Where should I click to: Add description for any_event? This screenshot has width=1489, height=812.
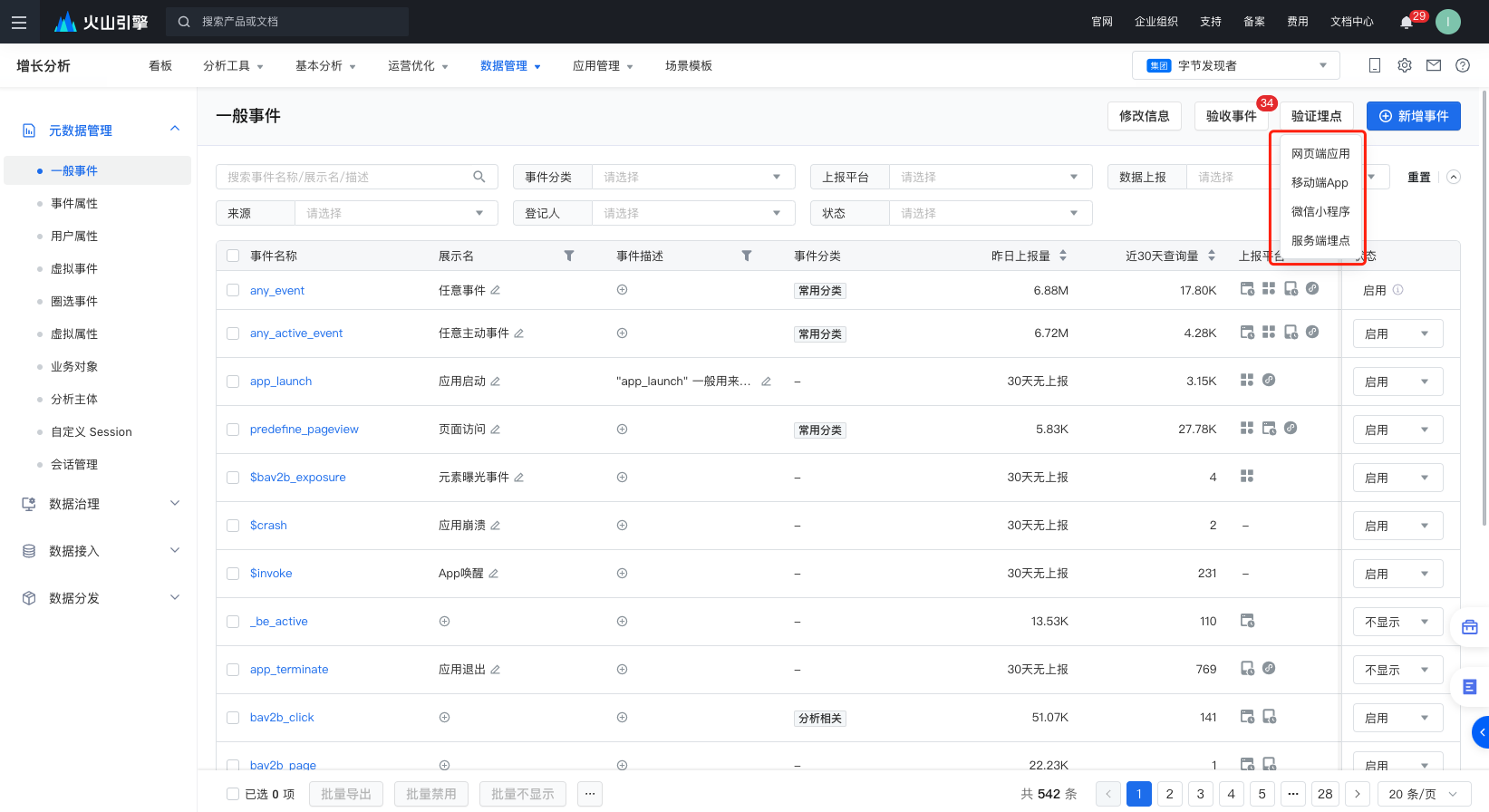622,290
